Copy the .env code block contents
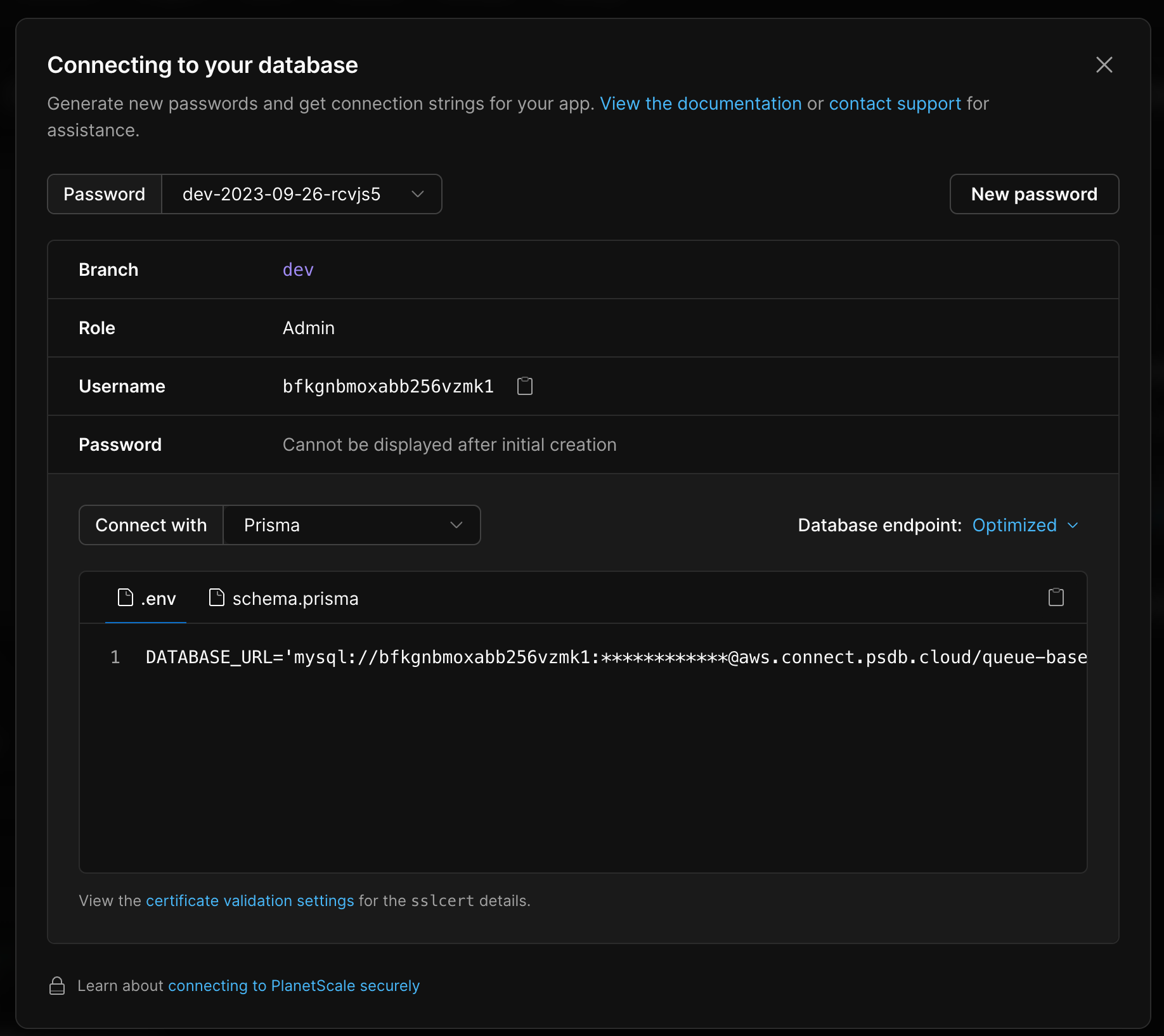 (x=1056, y=597)
